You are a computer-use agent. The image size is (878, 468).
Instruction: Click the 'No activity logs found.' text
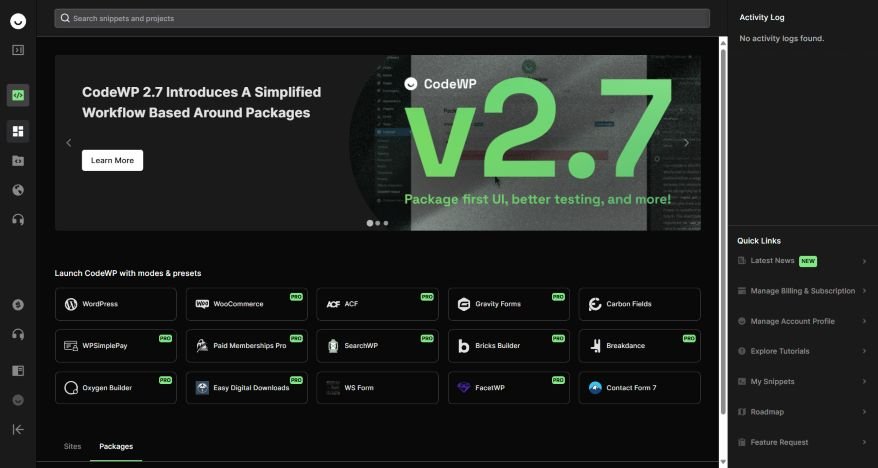[x=782, y=39]
